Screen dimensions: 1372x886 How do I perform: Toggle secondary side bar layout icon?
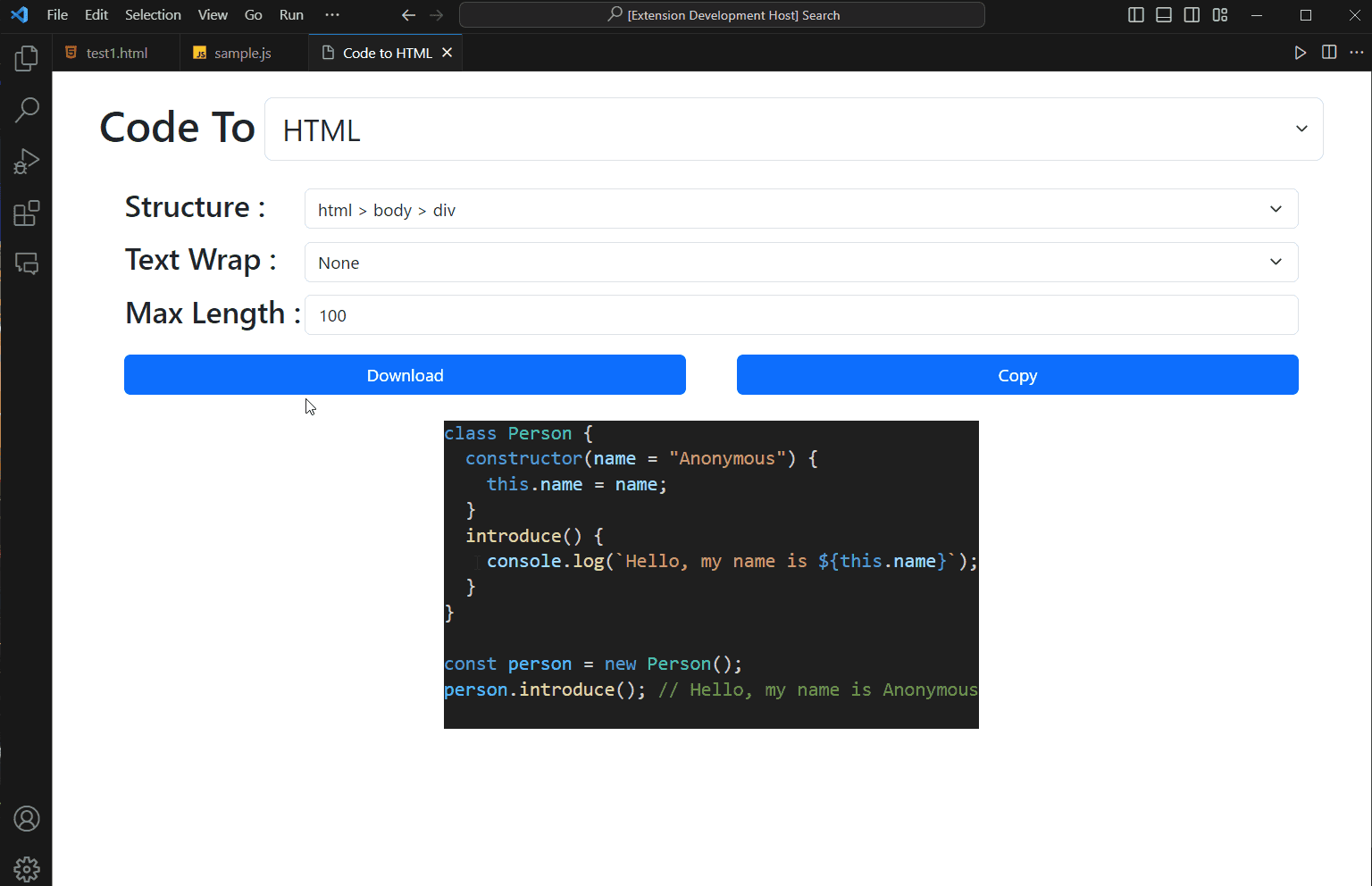[1192, 15]
